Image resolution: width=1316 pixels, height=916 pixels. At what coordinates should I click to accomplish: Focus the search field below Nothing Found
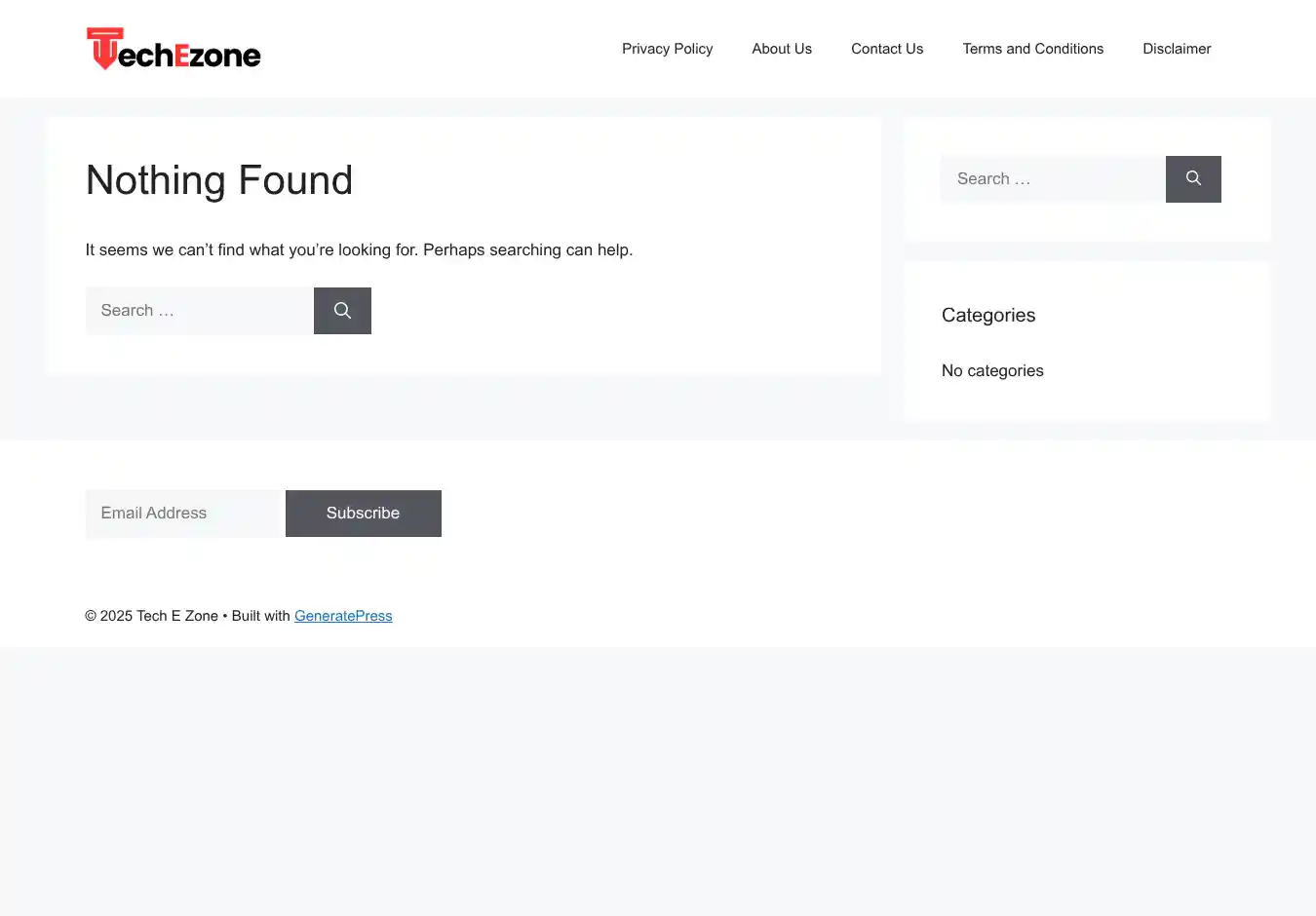tap(199, 311)
